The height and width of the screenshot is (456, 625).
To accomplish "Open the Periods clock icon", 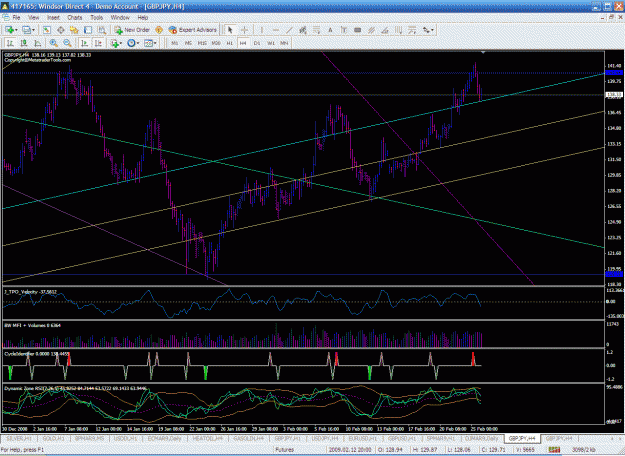I will (x=131, y=43).
